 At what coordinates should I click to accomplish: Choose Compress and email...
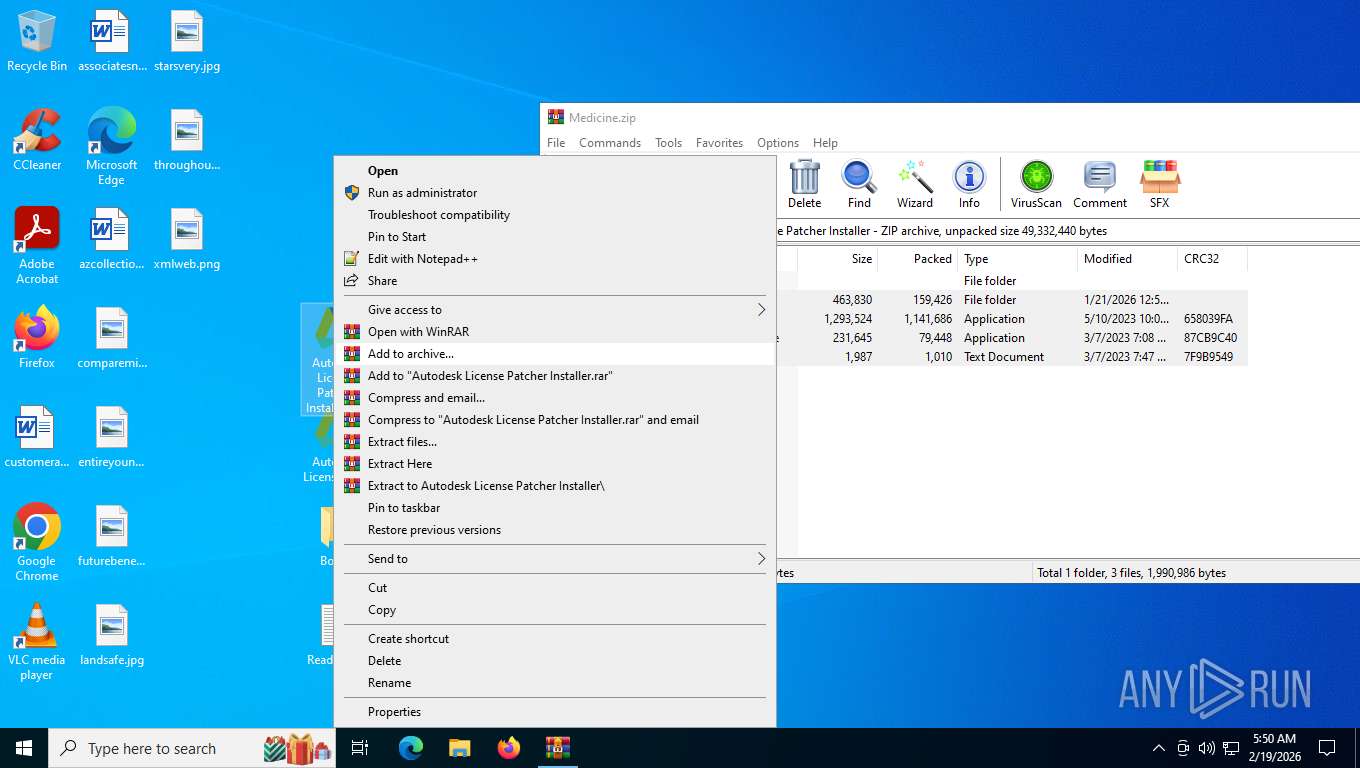555,398
